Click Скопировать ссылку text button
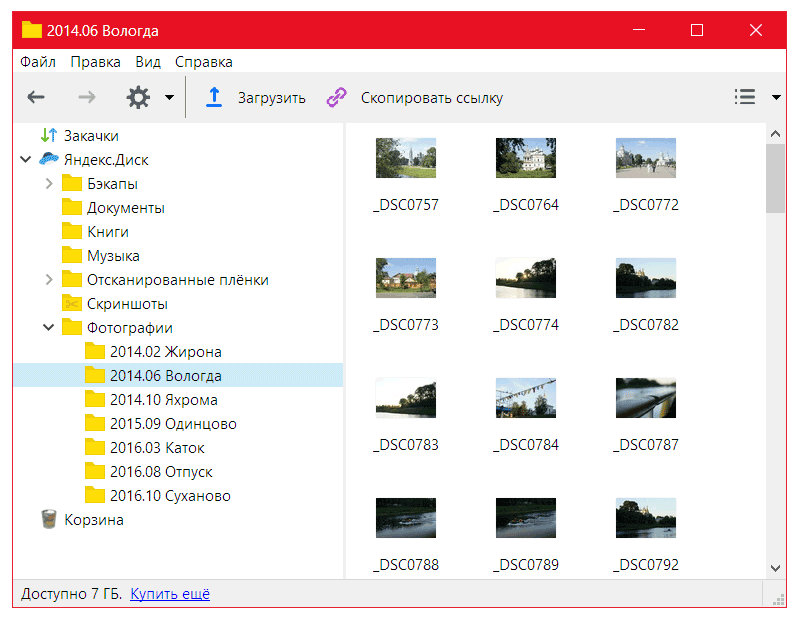The image size is (800, 622). tap(432, 97)
